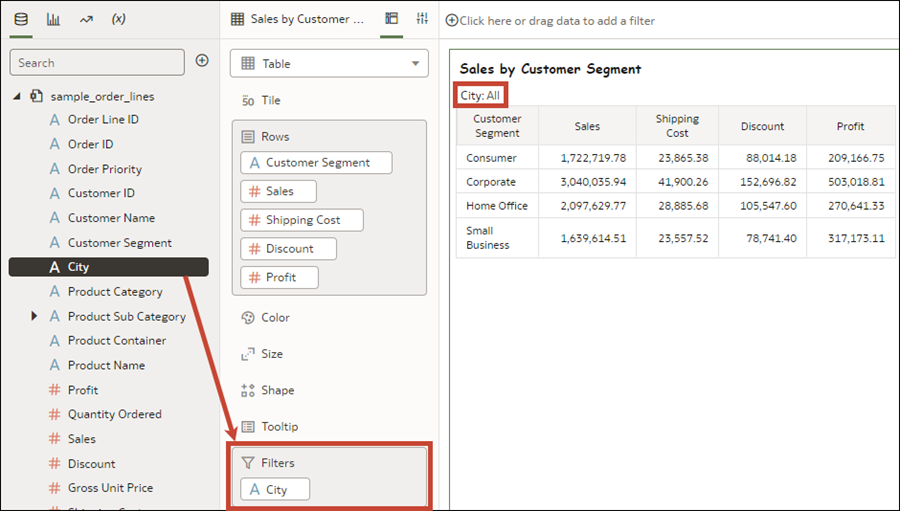Select the Grammar panel layout icon
Viewport: 900px width, 511px height.
[391, 19]
